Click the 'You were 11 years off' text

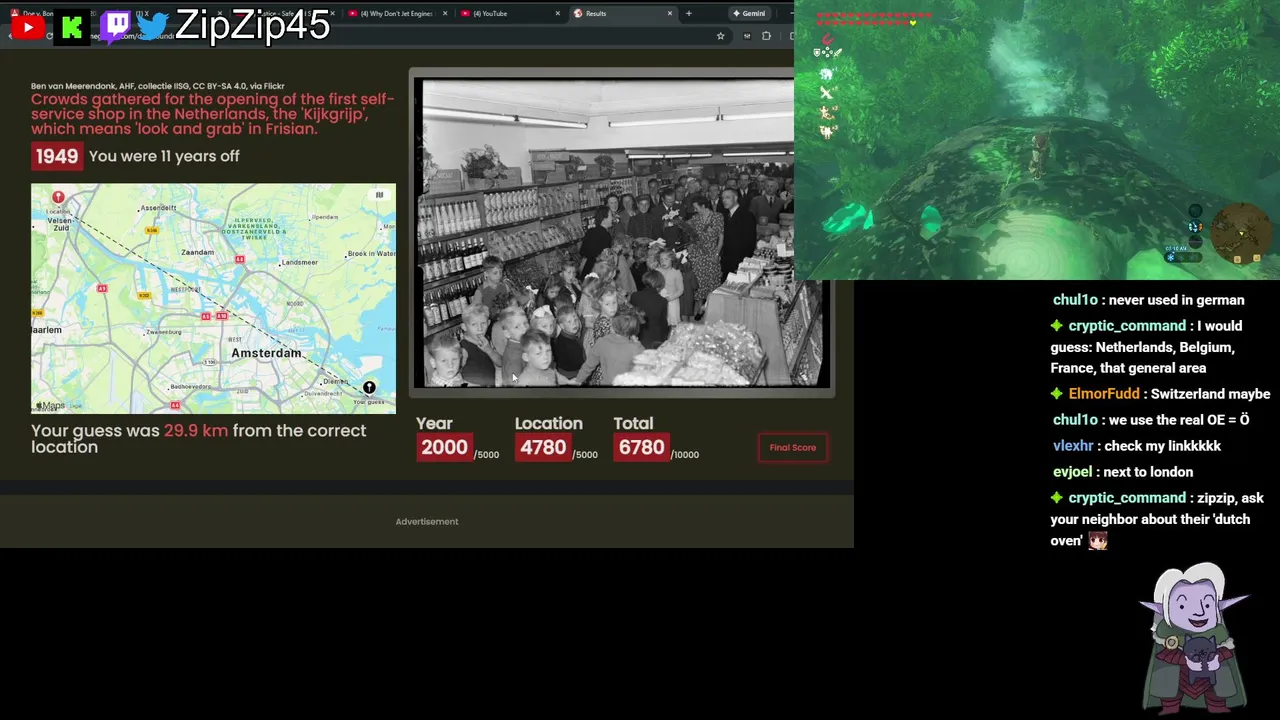click(x=164, y=156)
